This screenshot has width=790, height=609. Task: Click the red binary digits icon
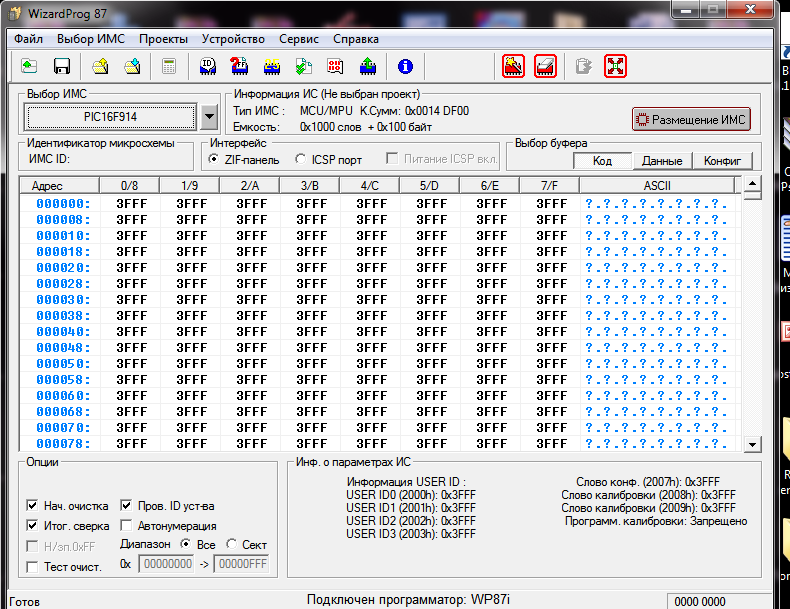tap(335, 66)
